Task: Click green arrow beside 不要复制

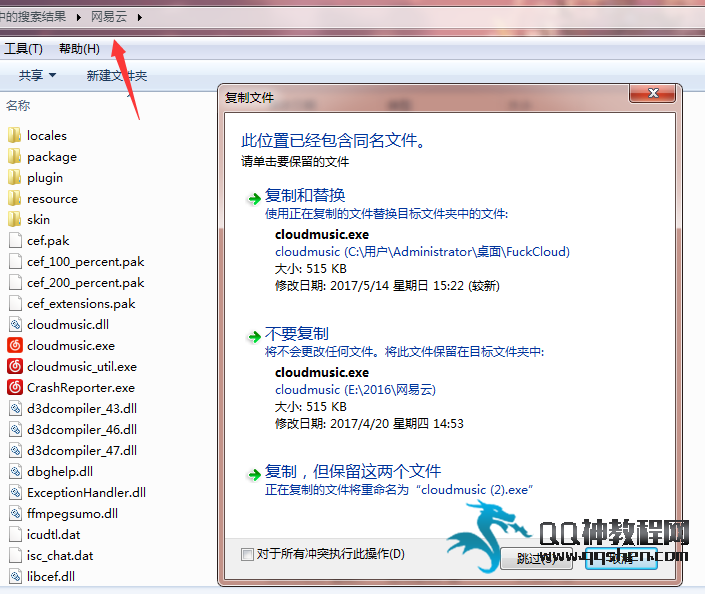Action: 254,336
